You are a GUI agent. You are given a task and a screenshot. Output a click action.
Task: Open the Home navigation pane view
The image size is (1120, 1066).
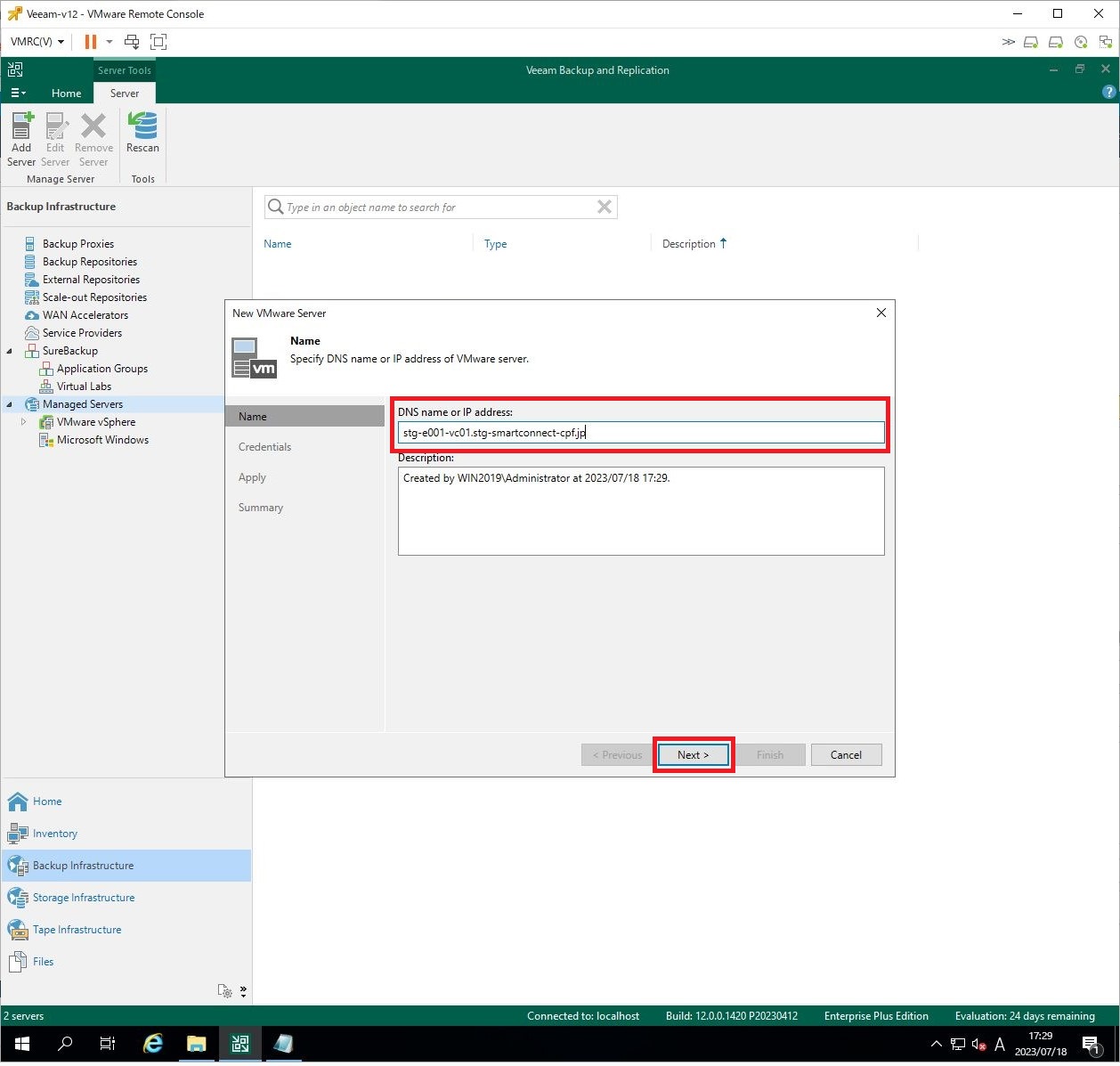click(x=126, y=802)
